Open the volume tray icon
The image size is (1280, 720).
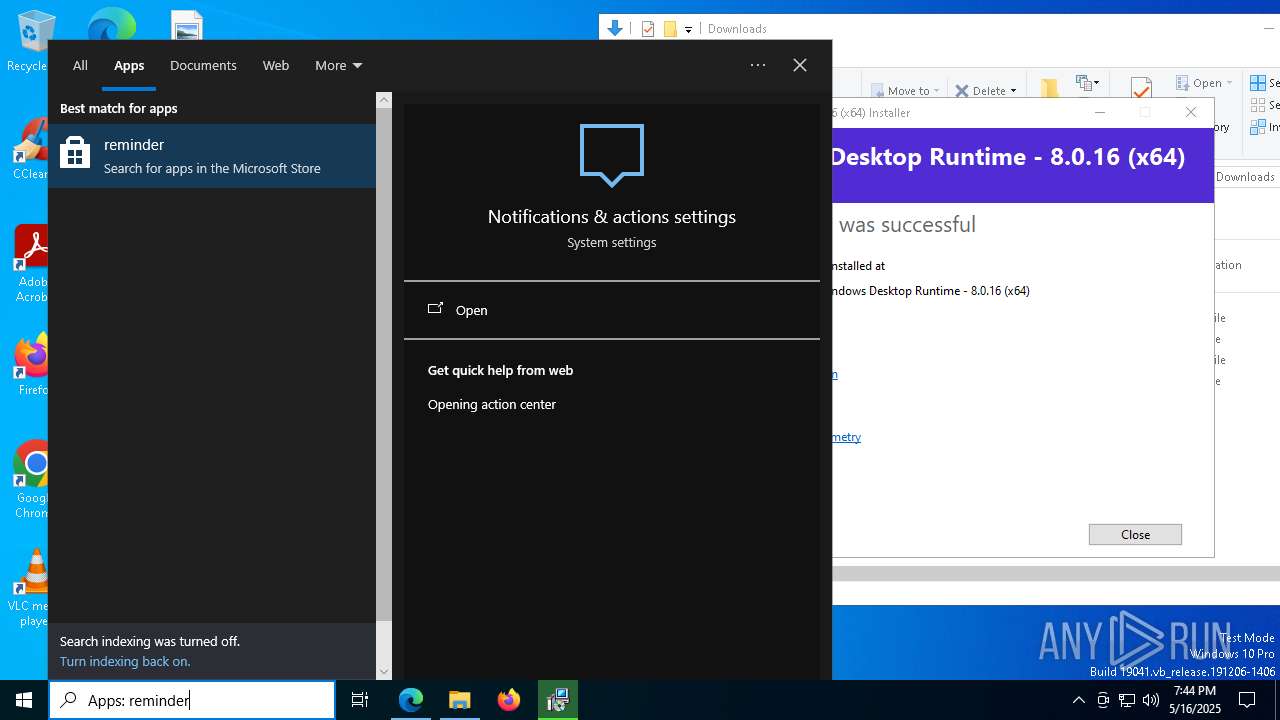(x=1151, y=700)
